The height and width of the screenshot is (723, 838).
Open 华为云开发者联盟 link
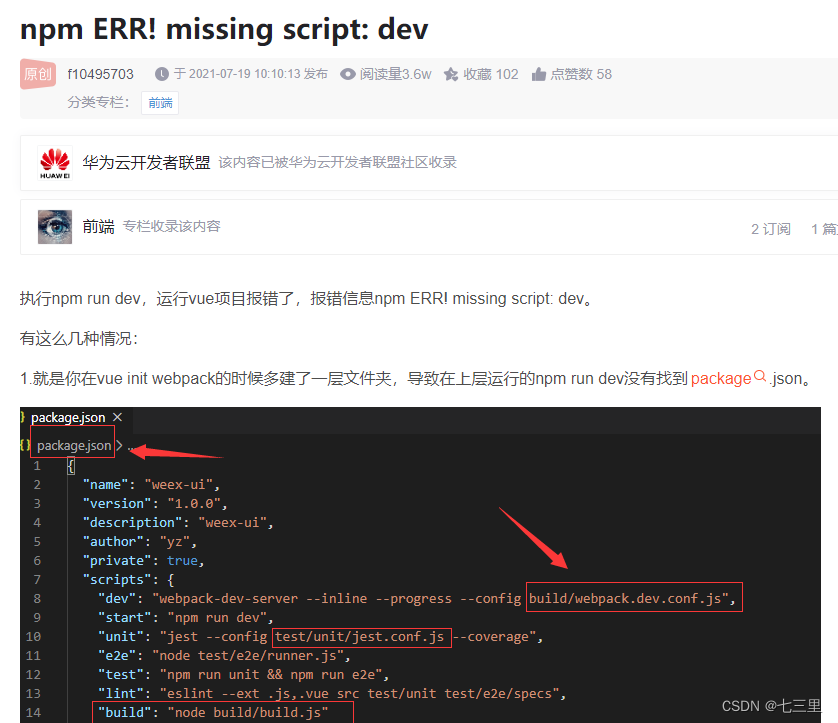point(146,162)
